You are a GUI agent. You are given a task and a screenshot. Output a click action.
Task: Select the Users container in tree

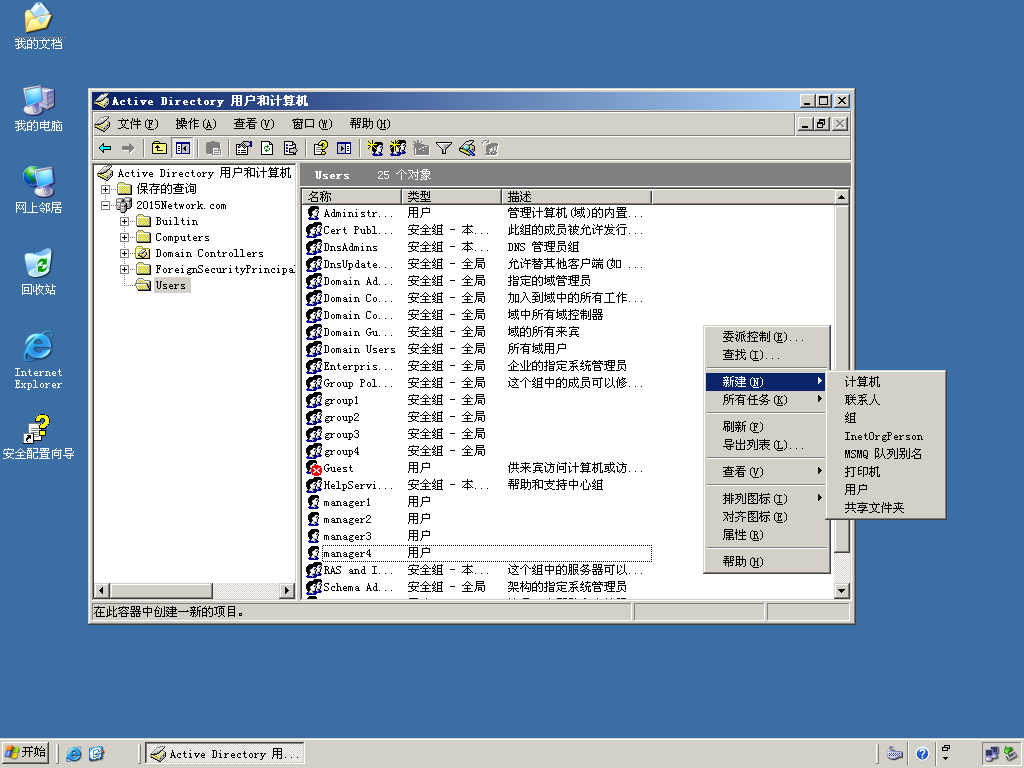[170, 285]
